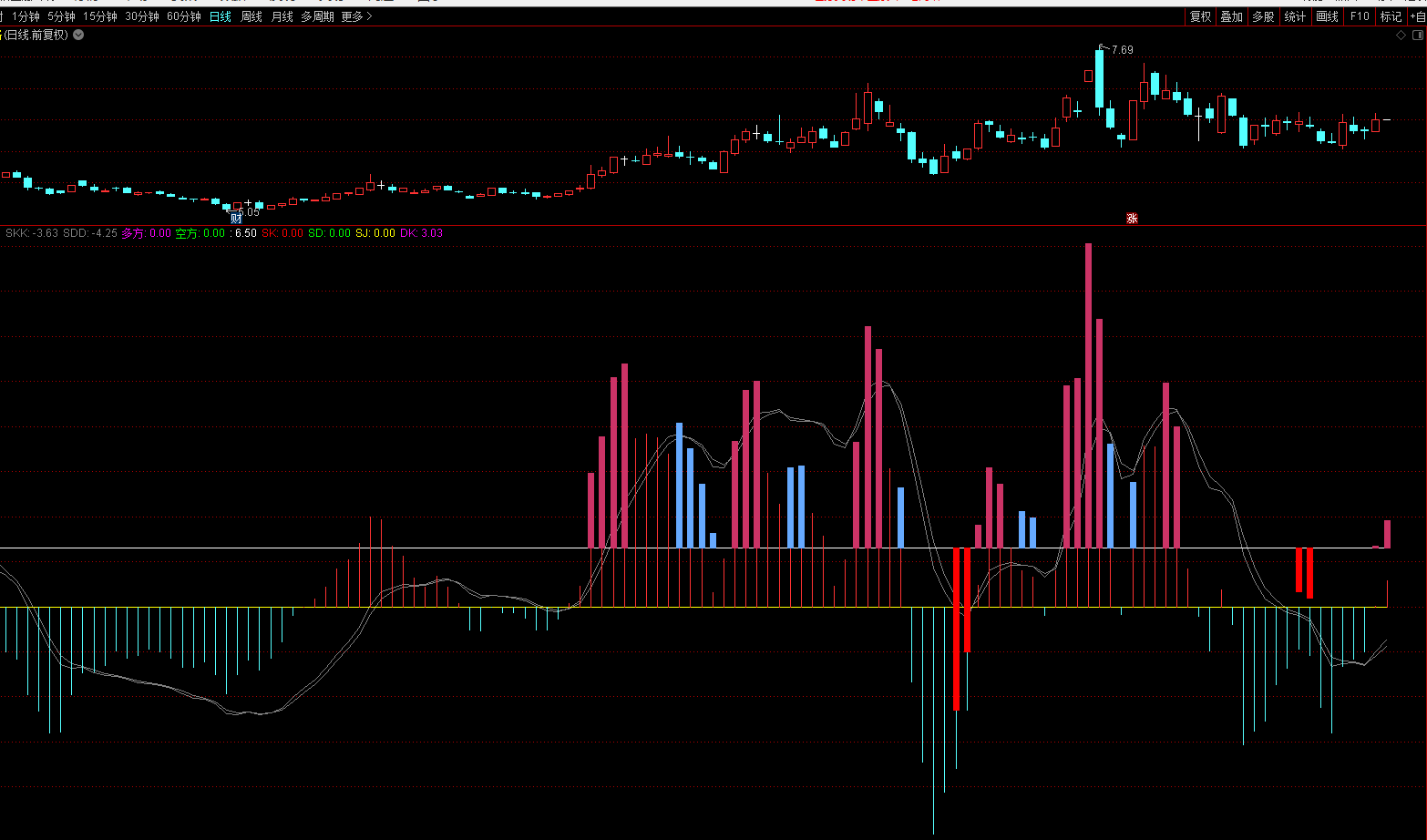Switch to the 1分钟 period tab
The height and width of the screenshot is (840, 1427).
click(26, 16)
